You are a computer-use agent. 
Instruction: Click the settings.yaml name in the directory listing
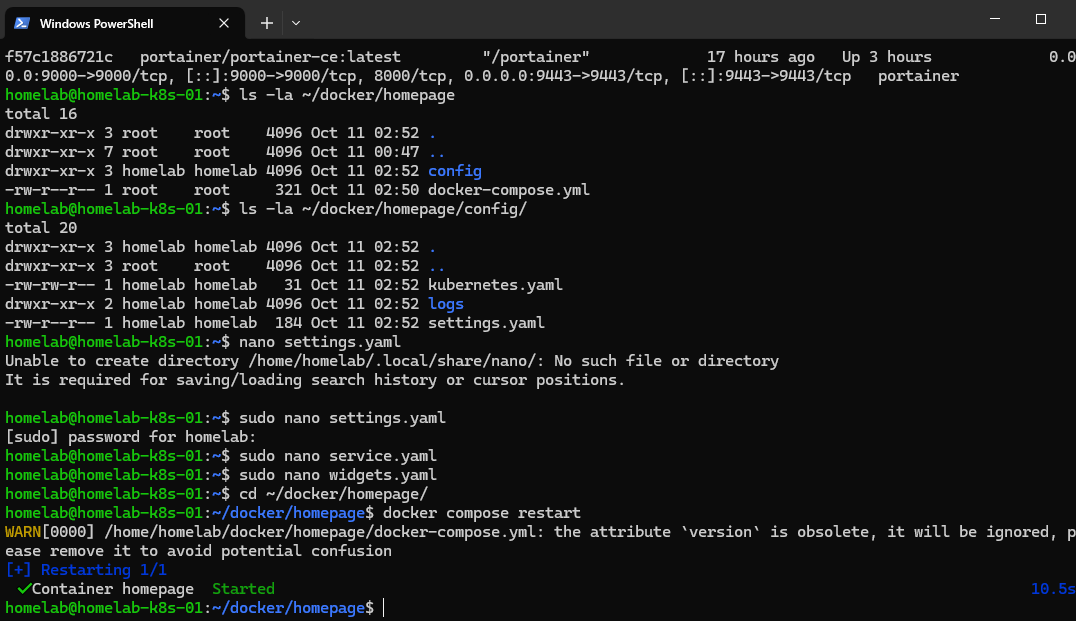(x=487, y=323)
